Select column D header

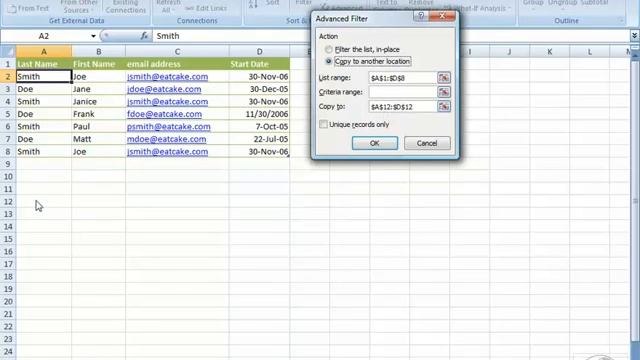tap(259, 51)
